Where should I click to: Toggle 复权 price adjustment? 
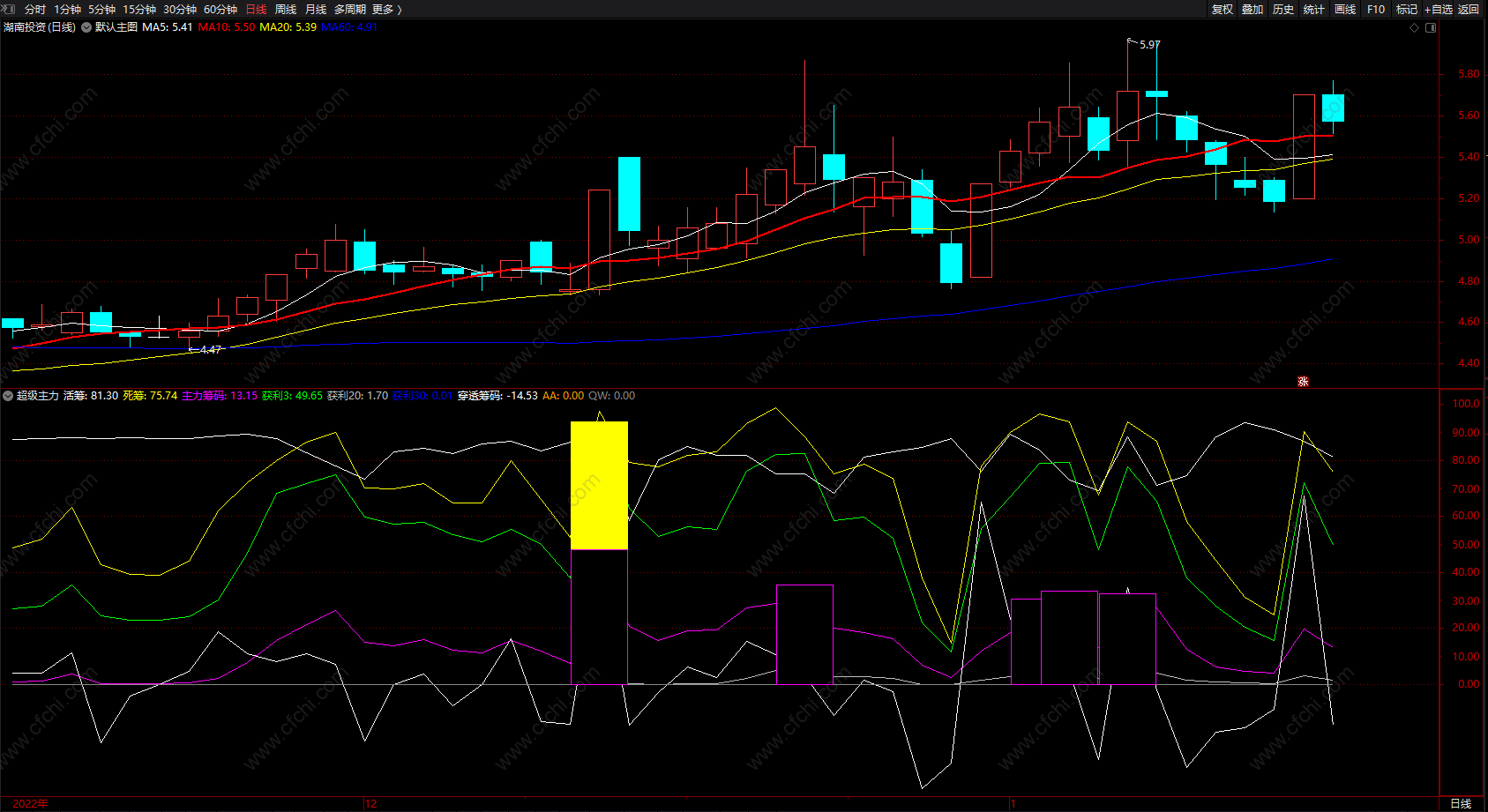[x=1222, y=9]
